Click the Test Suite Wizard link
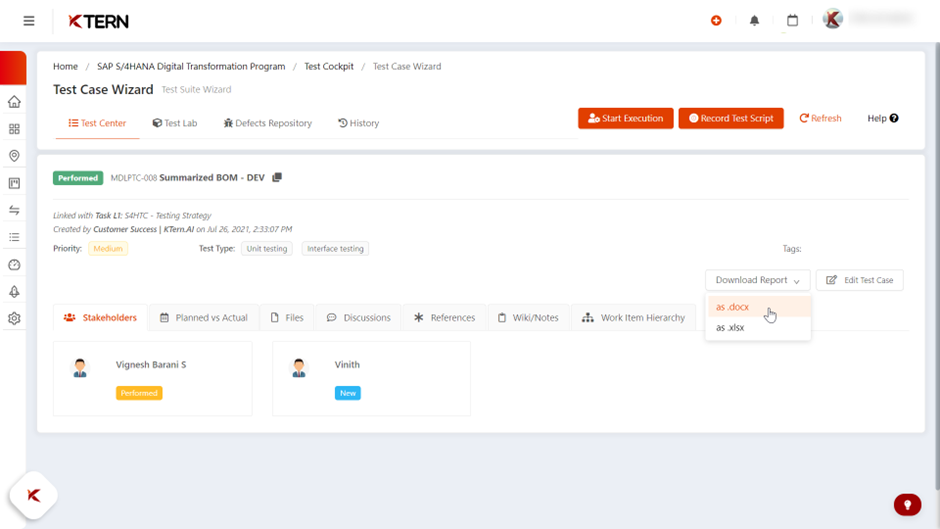The height and width of the screenshot is (529, 940). click(196, 89)
